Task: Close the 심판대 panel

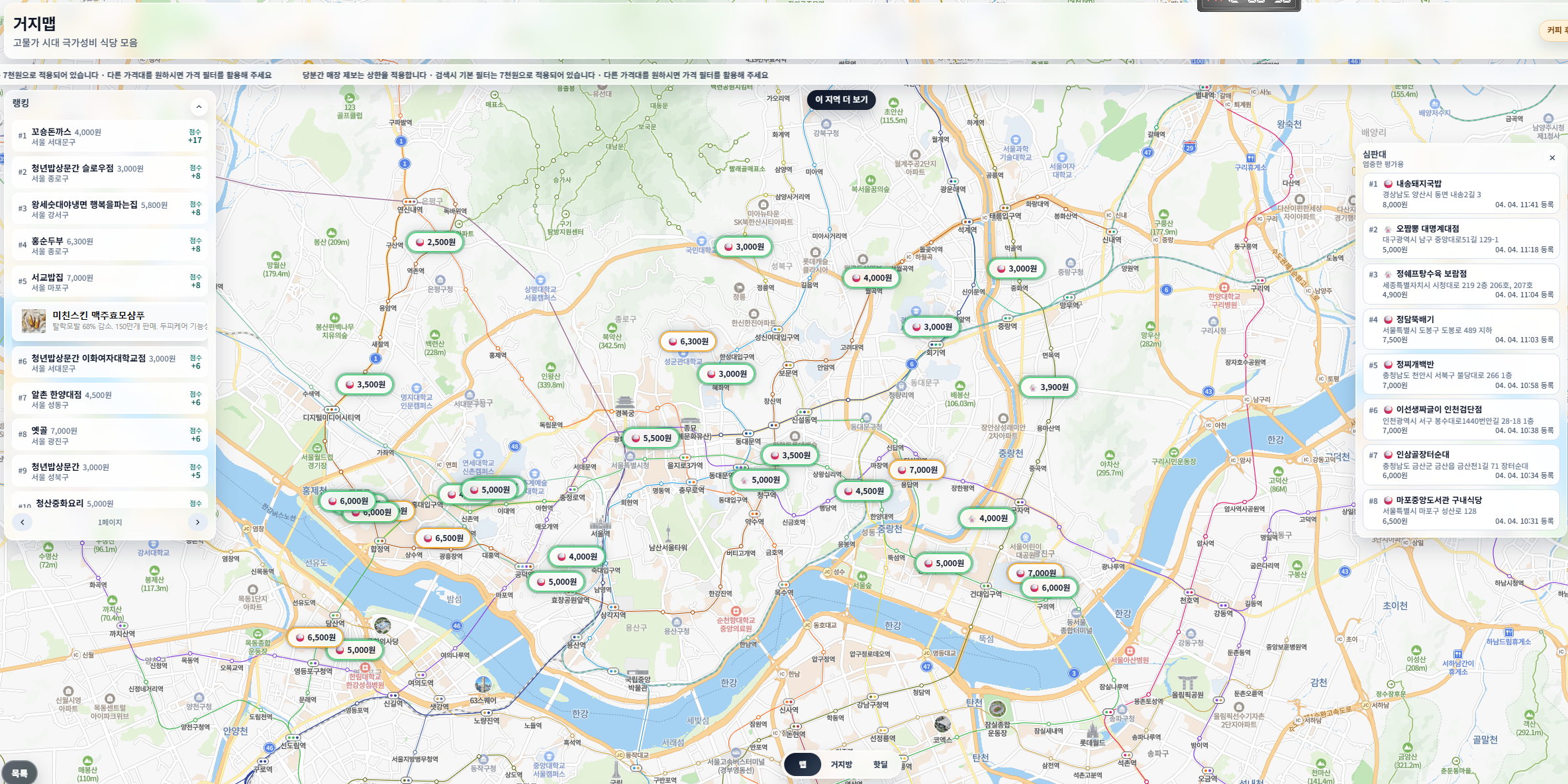Action: point(1551,158)
